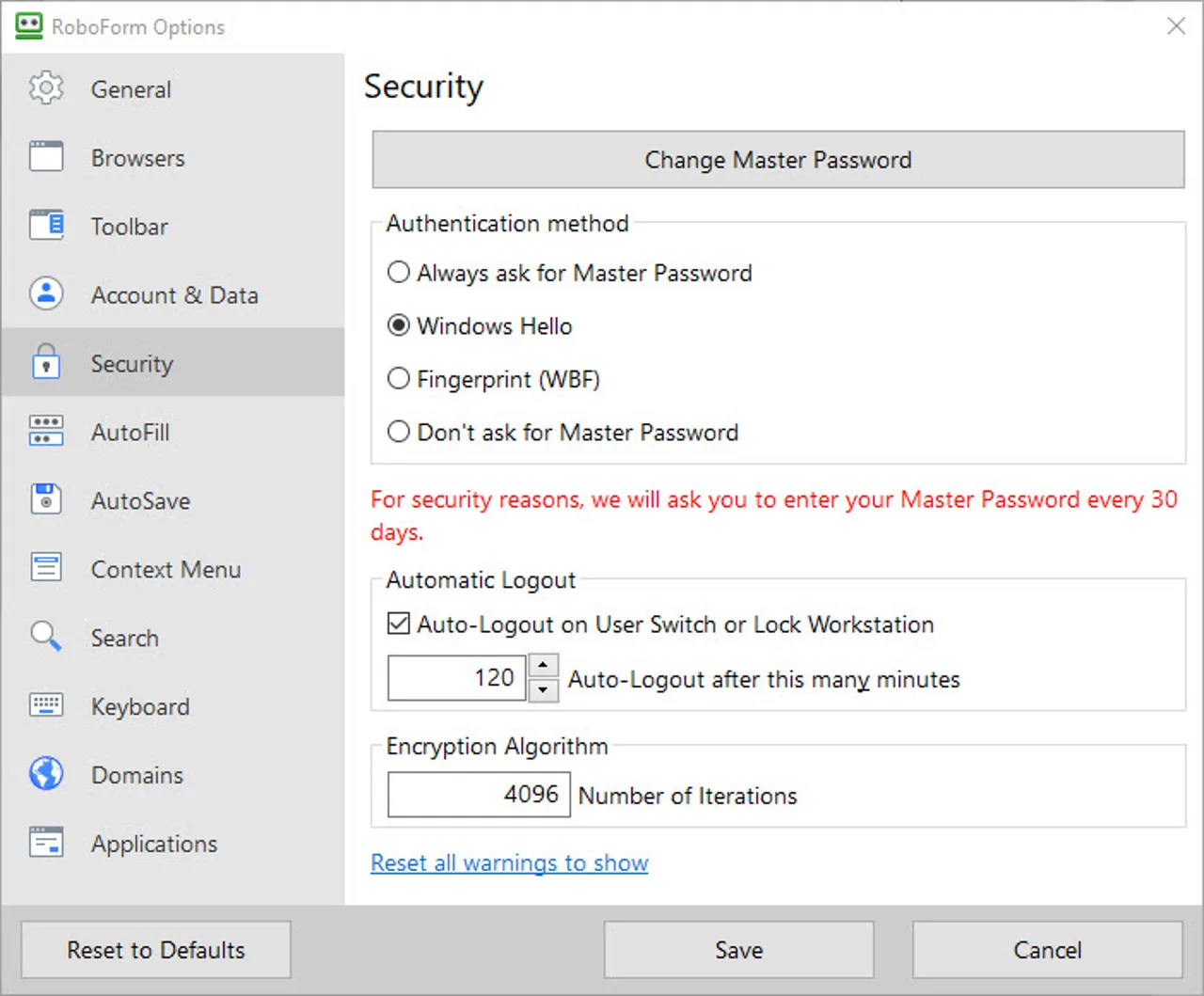The image size is (1204, 996).
Task: Click the AutoSave disk icon
Action: (x=46, y=499)
